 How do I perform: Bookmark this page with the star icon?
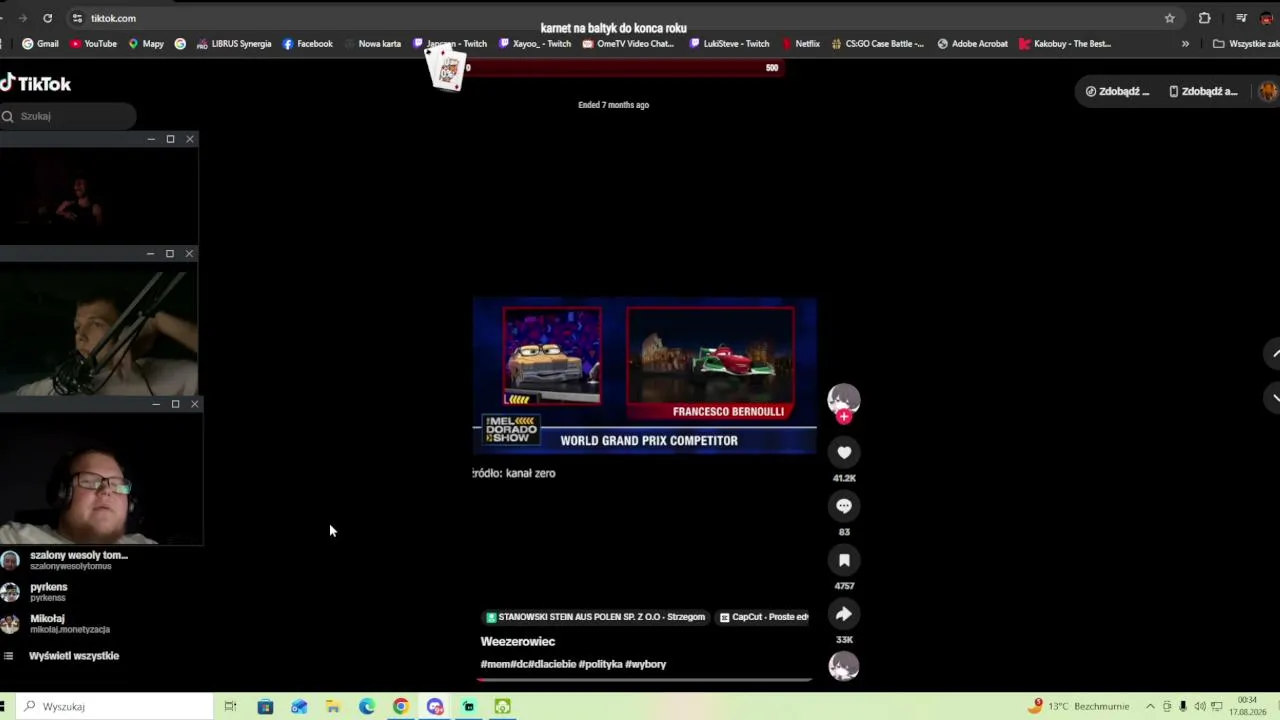tap(1169, 18)
